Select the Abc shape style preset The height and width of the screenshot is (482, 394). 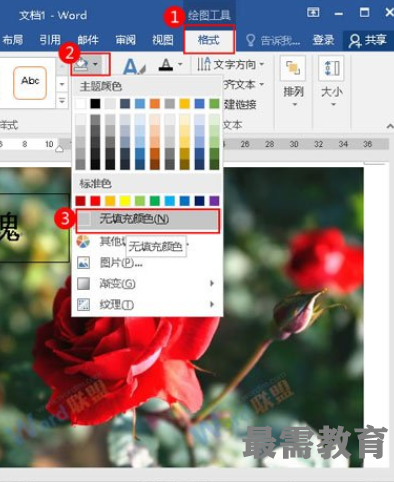tap(30, 83)
